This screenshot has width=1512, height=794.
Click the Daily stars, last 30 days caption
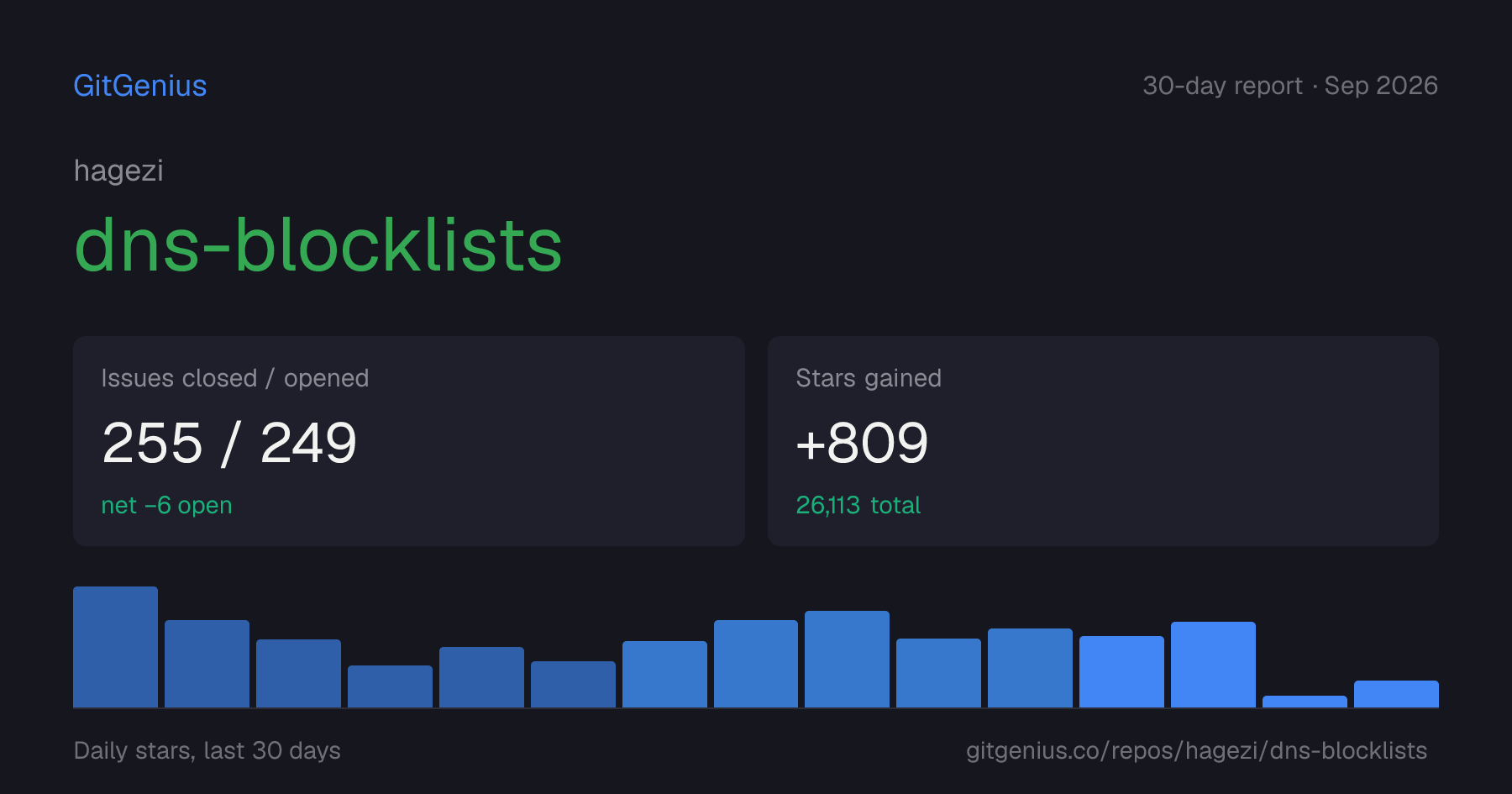(207, 750)
